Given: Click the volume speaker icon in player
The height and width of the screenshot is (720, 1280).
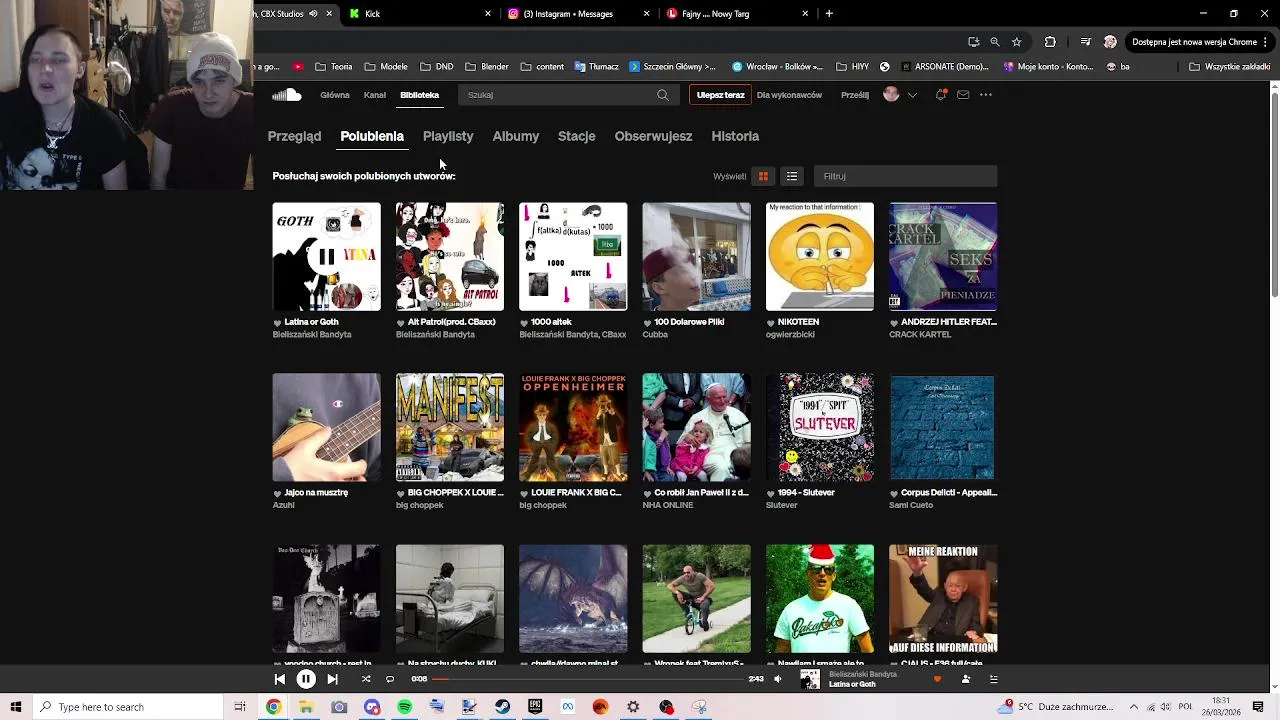Looking at the screenshot, I should pos(778,679).
